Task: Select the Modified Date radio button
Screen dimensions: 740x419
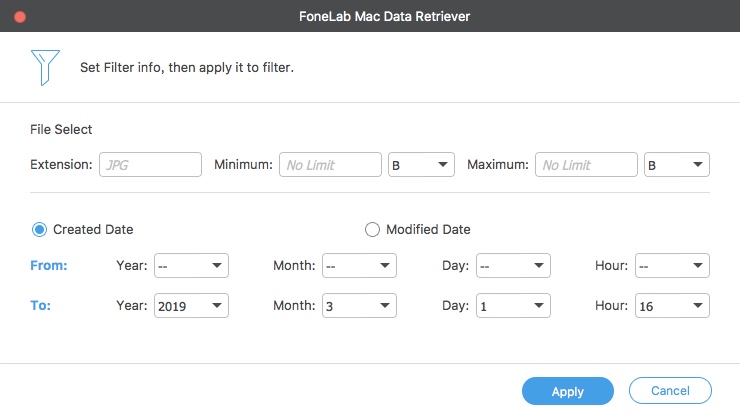Action: 372,230
